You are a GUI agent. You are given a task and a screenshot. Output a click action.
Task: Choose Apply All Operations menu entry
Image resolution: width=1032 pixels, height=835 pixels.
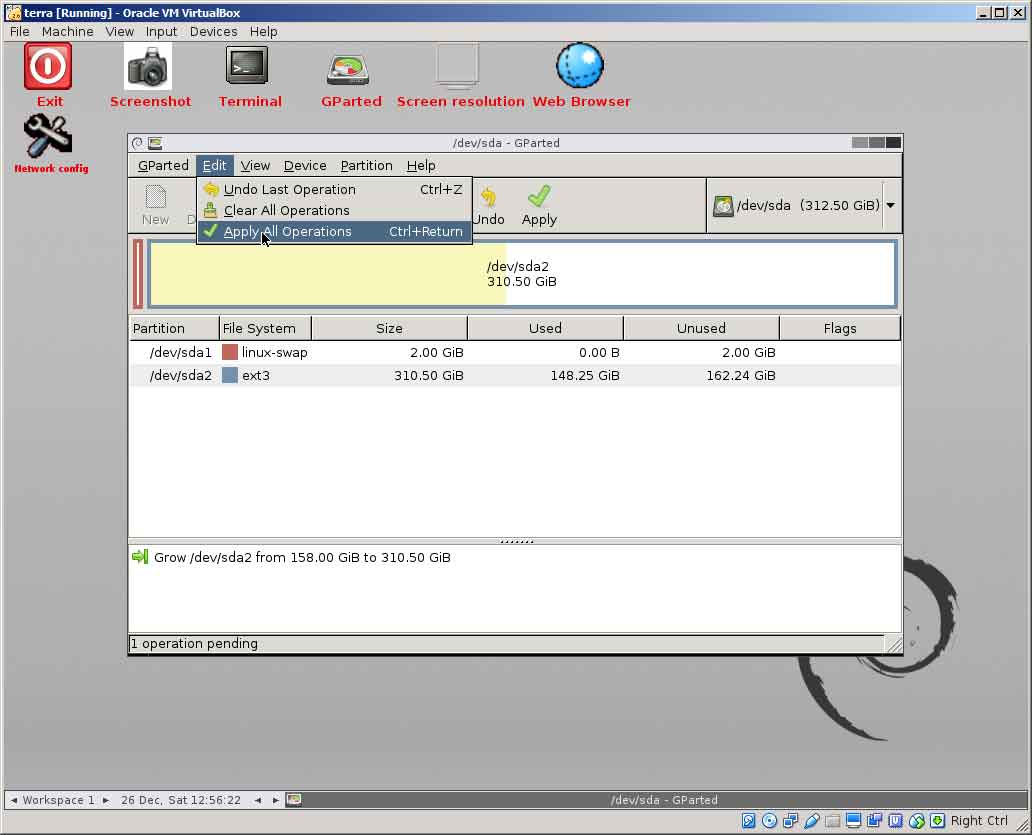click(x=334, y=232)
